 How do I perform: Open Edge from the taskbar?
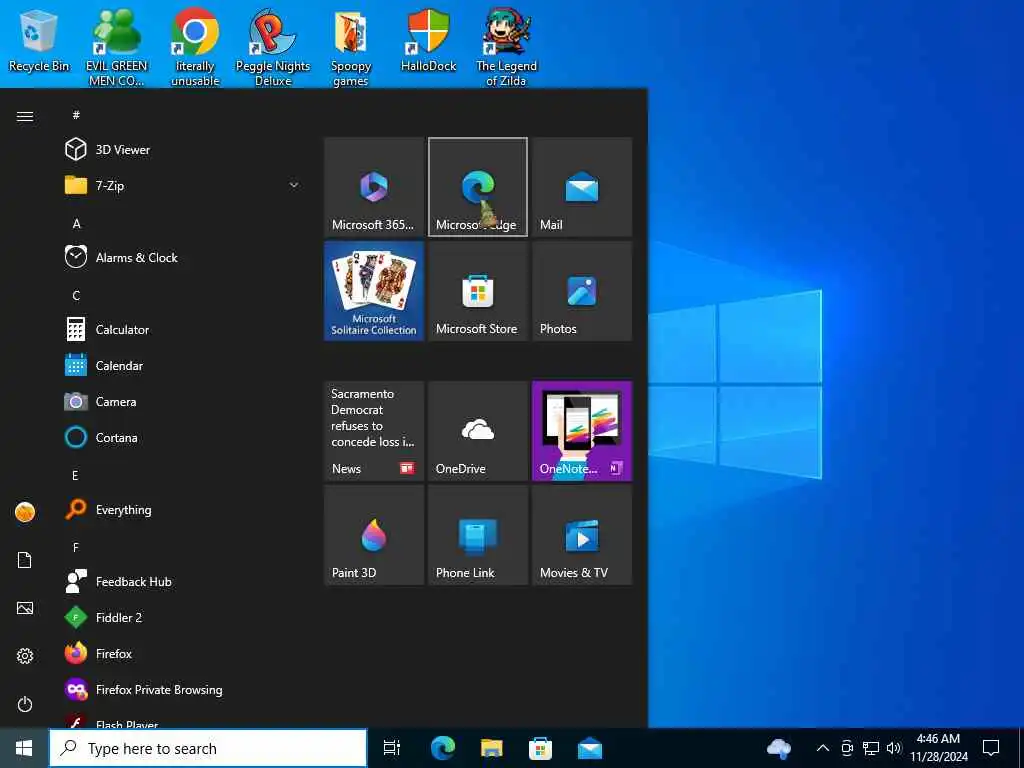pyautogui.click(x=442, y=748)
